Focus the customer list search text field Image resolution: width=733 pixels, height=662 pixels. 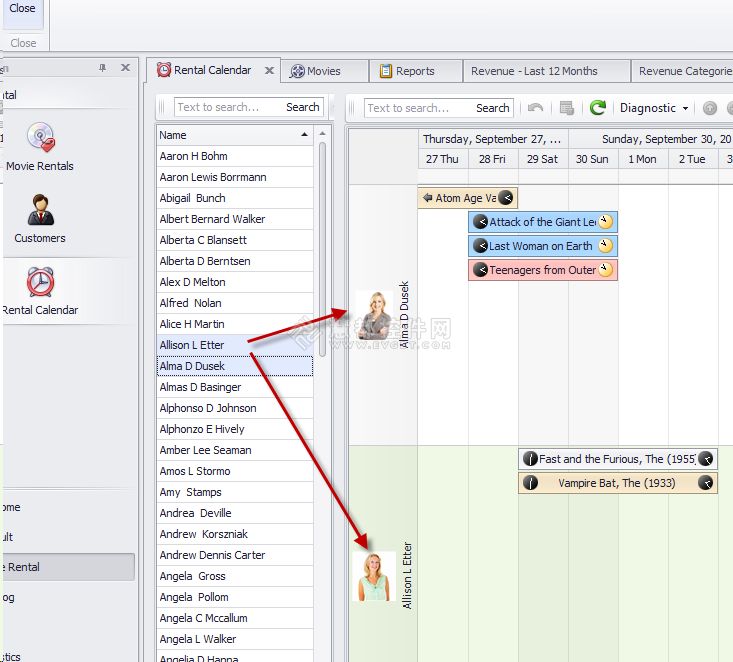(x=229, y=107)
